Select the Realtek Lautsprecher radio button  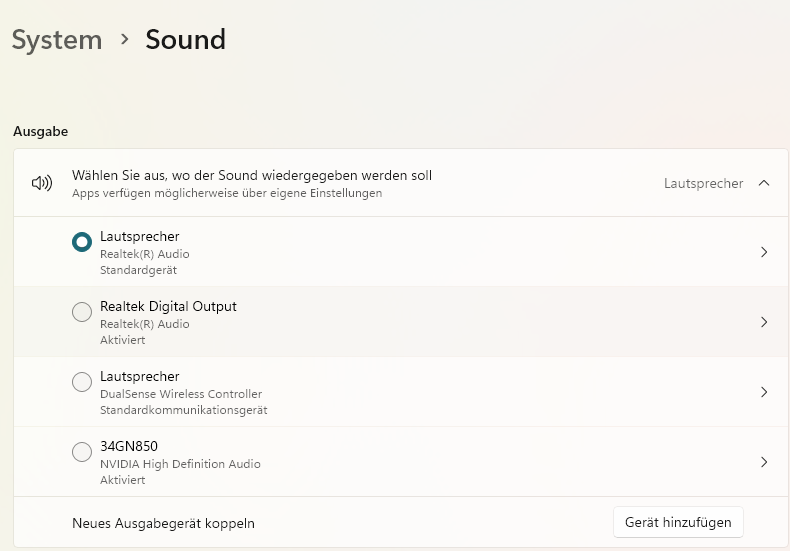[82, 242]
